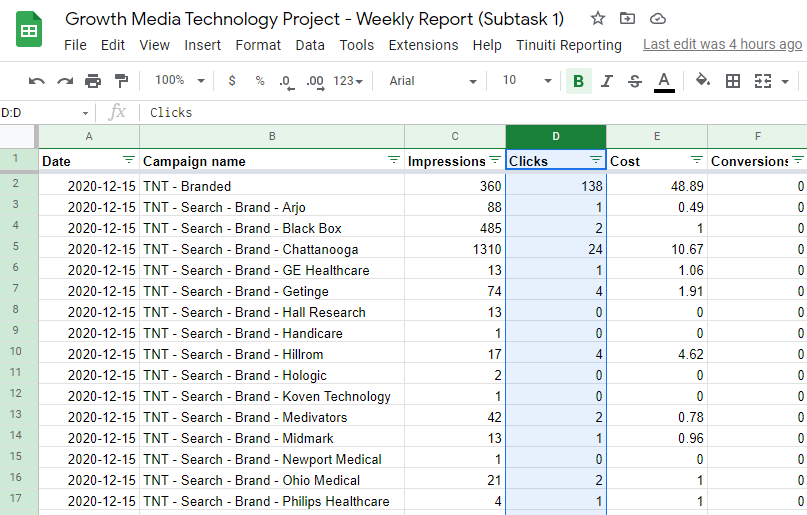Click the document title to rename
807x515 pixels.
[x=314, y=19]
